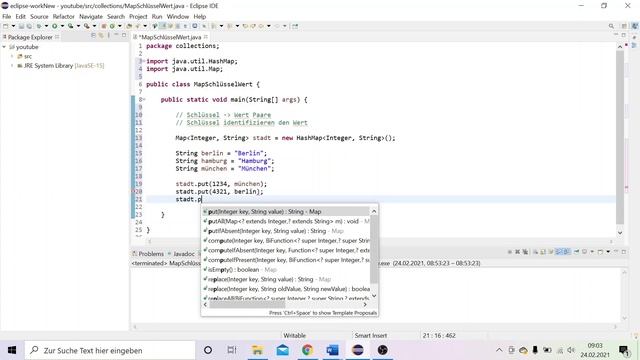Expand the src folder tree node
The width and height of the screenshot is (640, 360).
[x=12, y=56]
